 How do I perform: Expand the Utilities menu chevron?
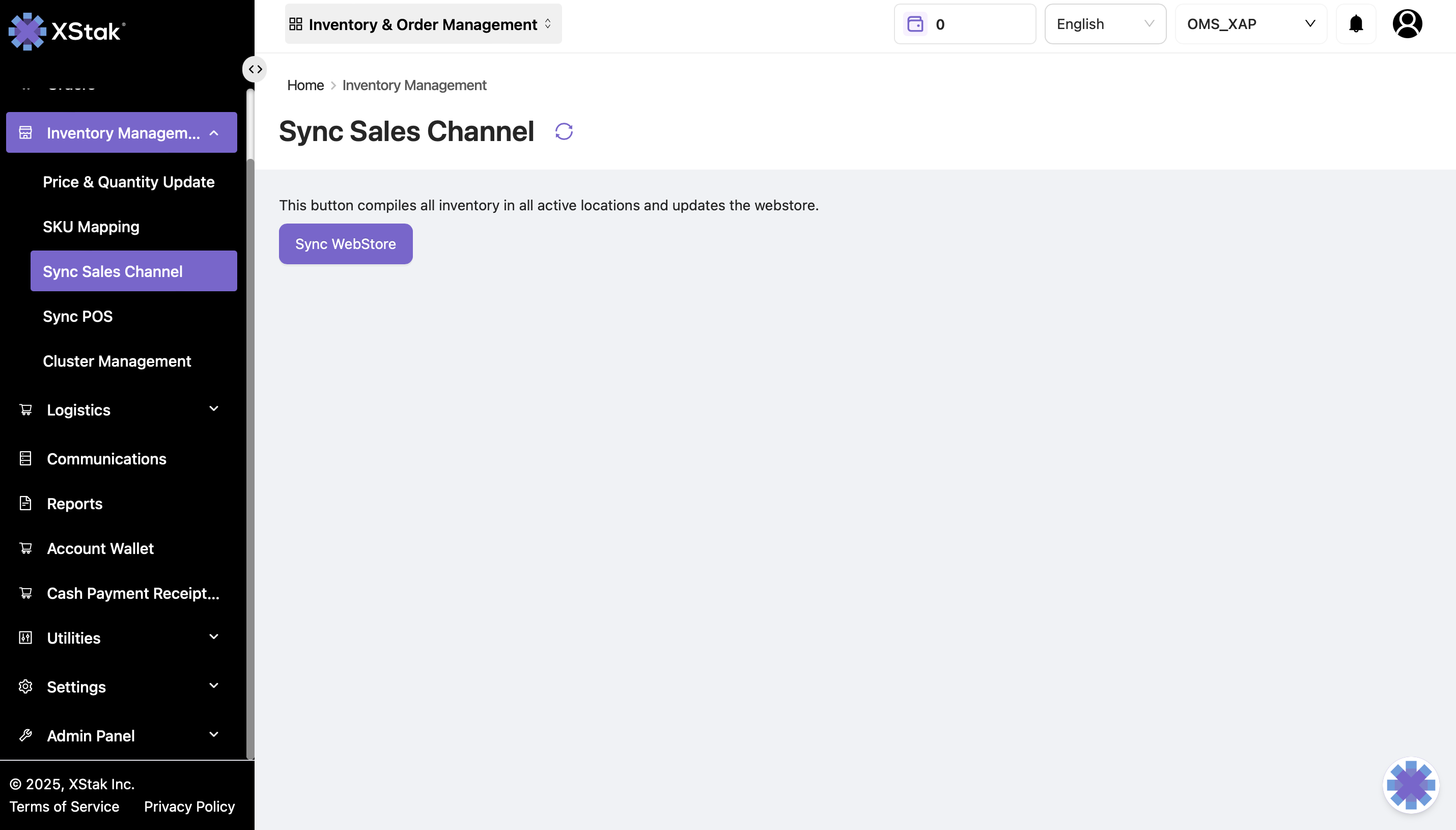click(x=214, y=637)
